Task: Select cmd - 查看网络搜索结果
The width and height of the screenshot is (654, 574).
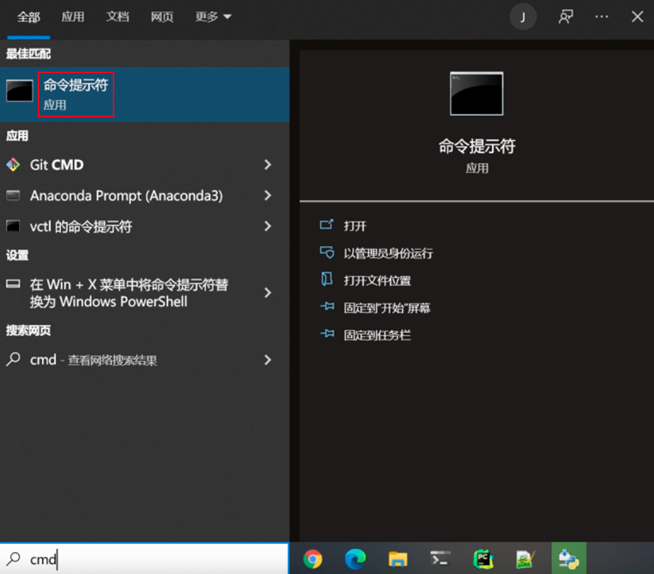Action: point(93,360)
